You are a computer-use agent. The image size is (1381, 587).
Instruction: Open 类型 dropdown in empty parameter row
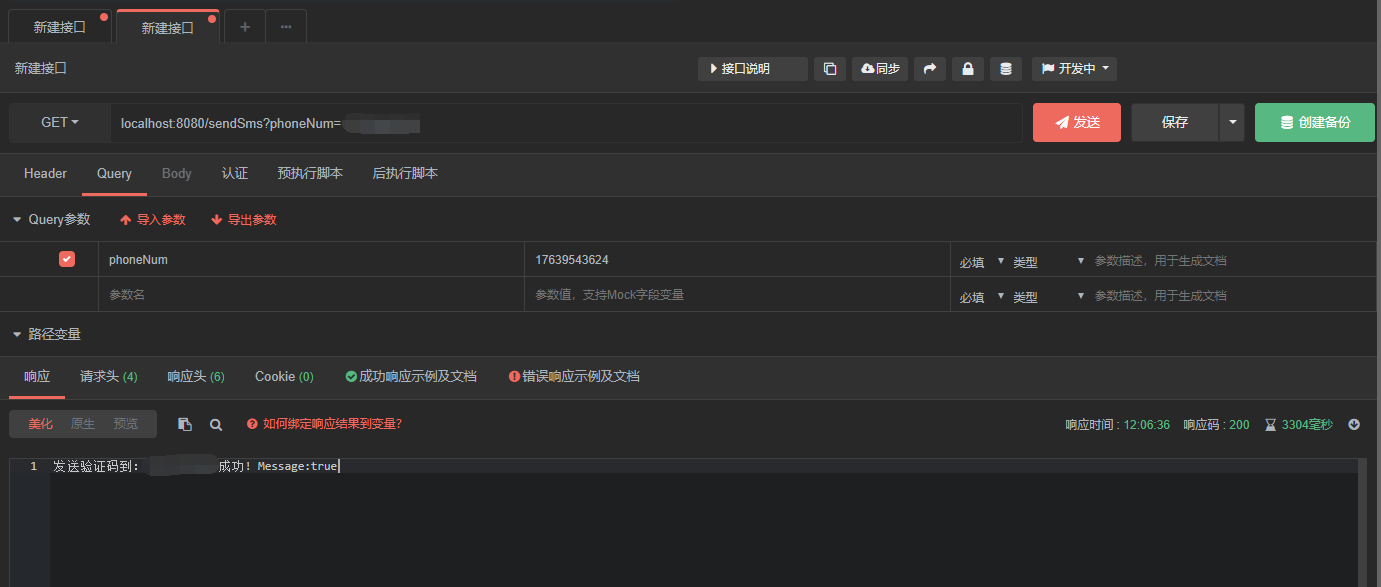[1048, 296]
